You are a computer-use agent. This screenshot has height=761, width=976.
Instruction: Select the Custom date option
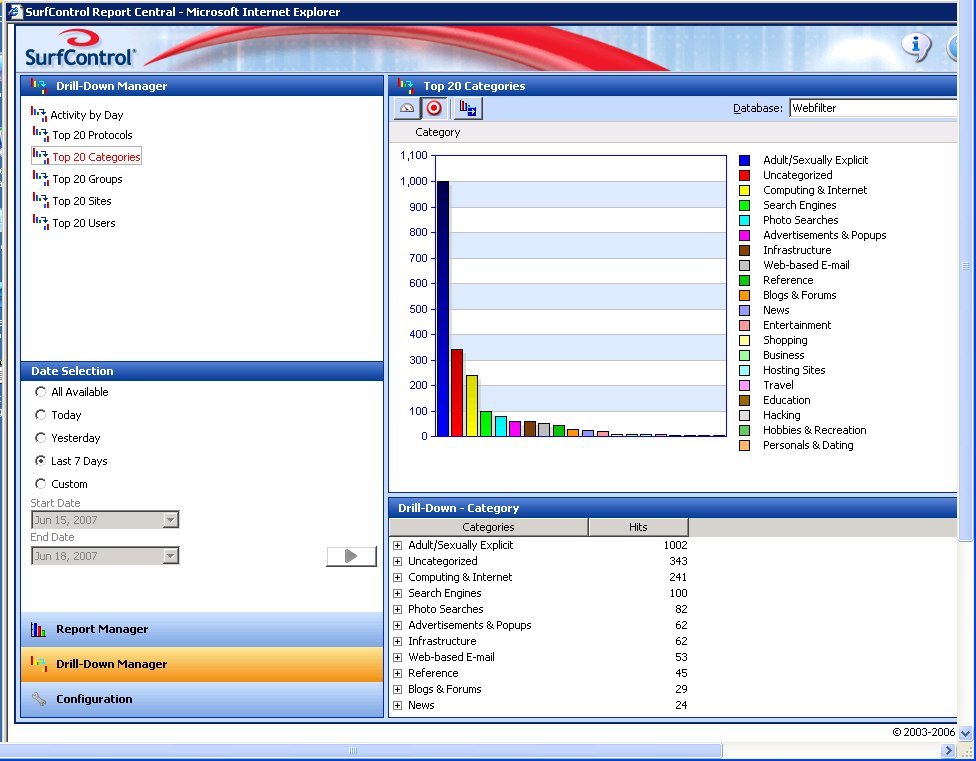point(40,483)
